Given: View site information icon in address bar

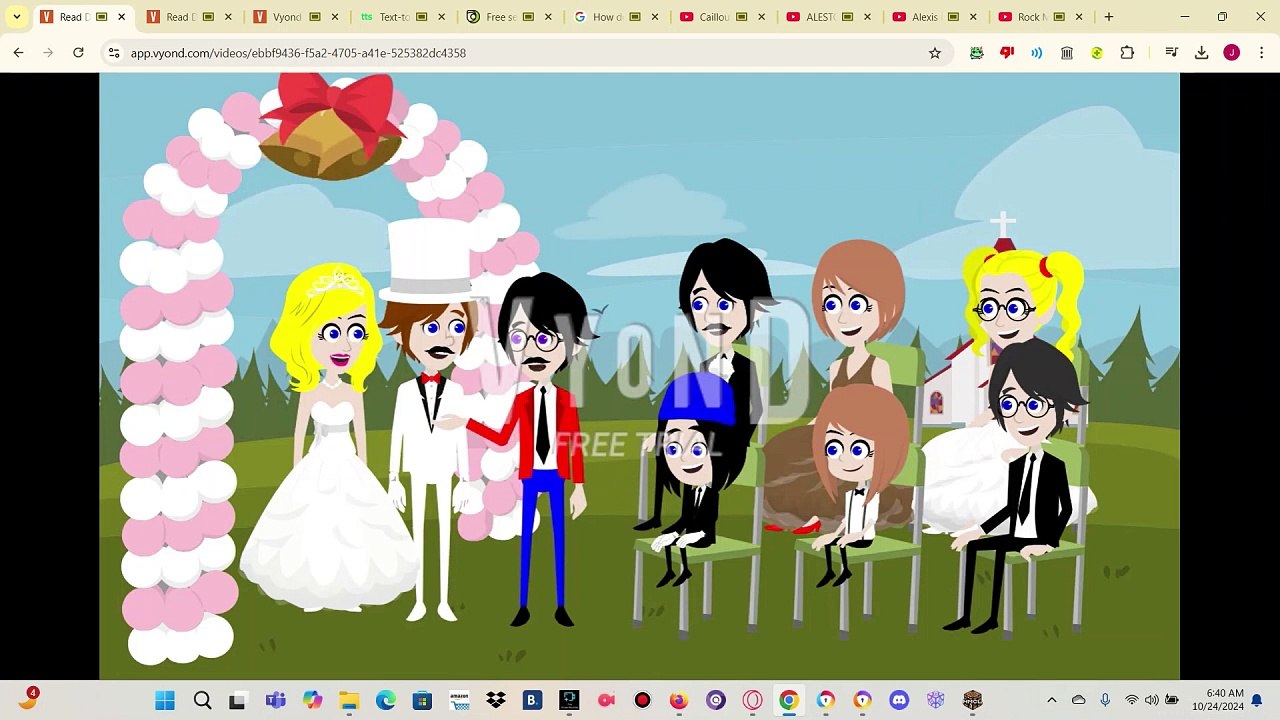Looking at the screenshot, I should pos(114,53).
